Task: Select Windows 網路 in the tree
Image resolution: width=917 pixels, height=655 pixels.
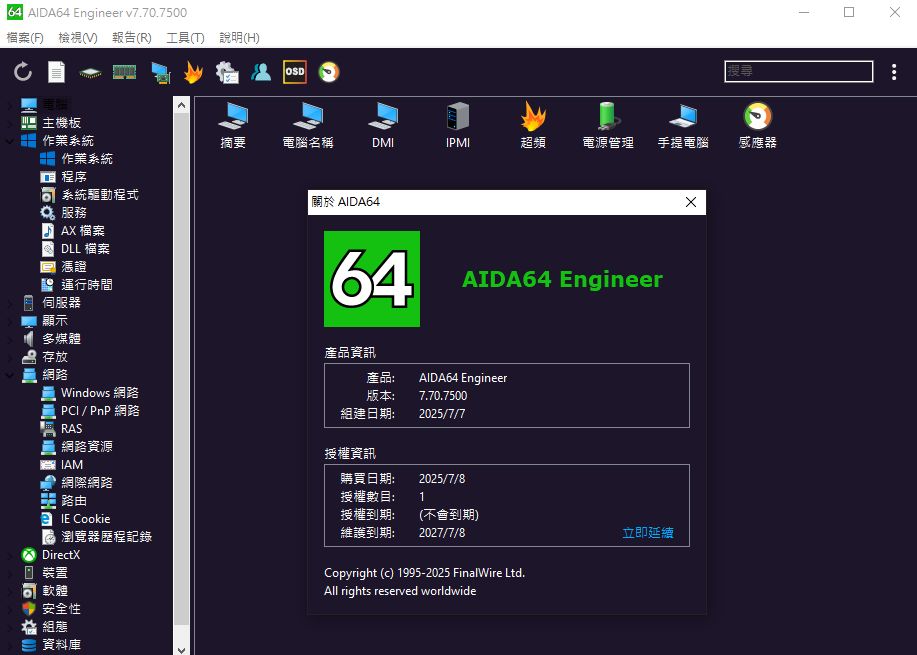Action: point(99,393)
